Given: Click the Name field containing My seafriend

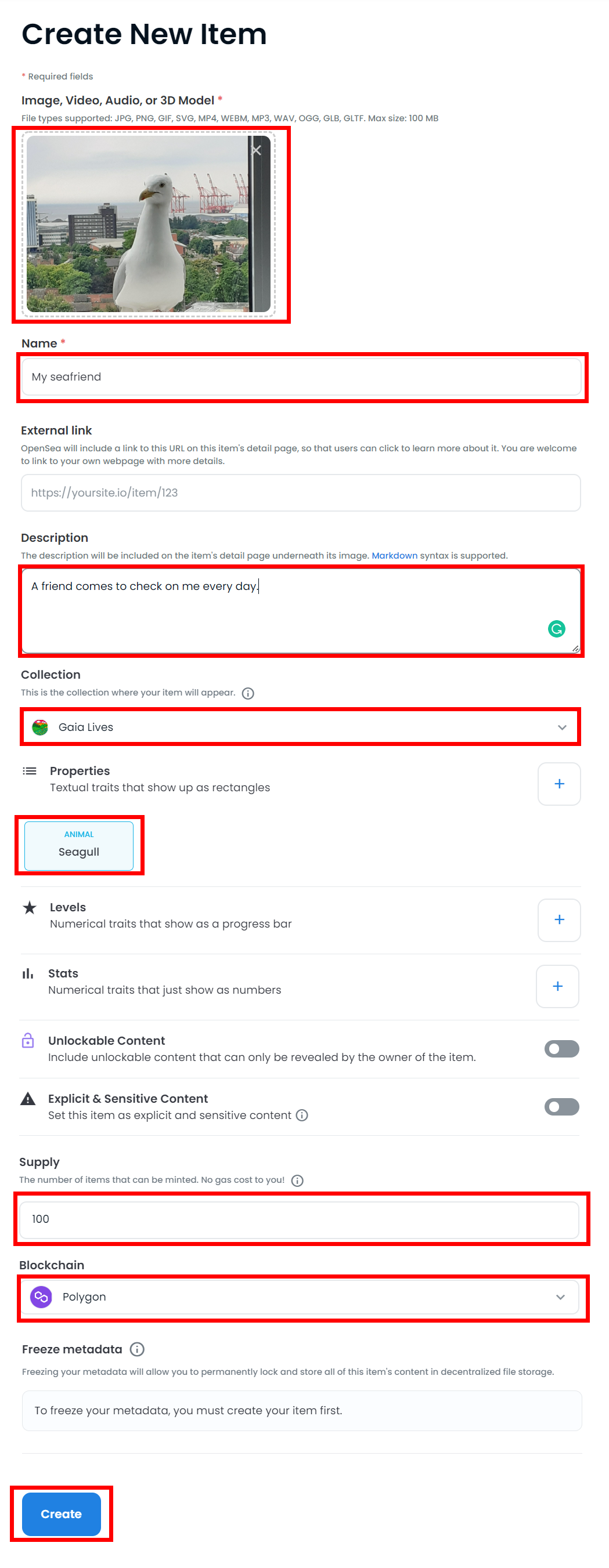Looking at the screenshot, I should 300,377.
